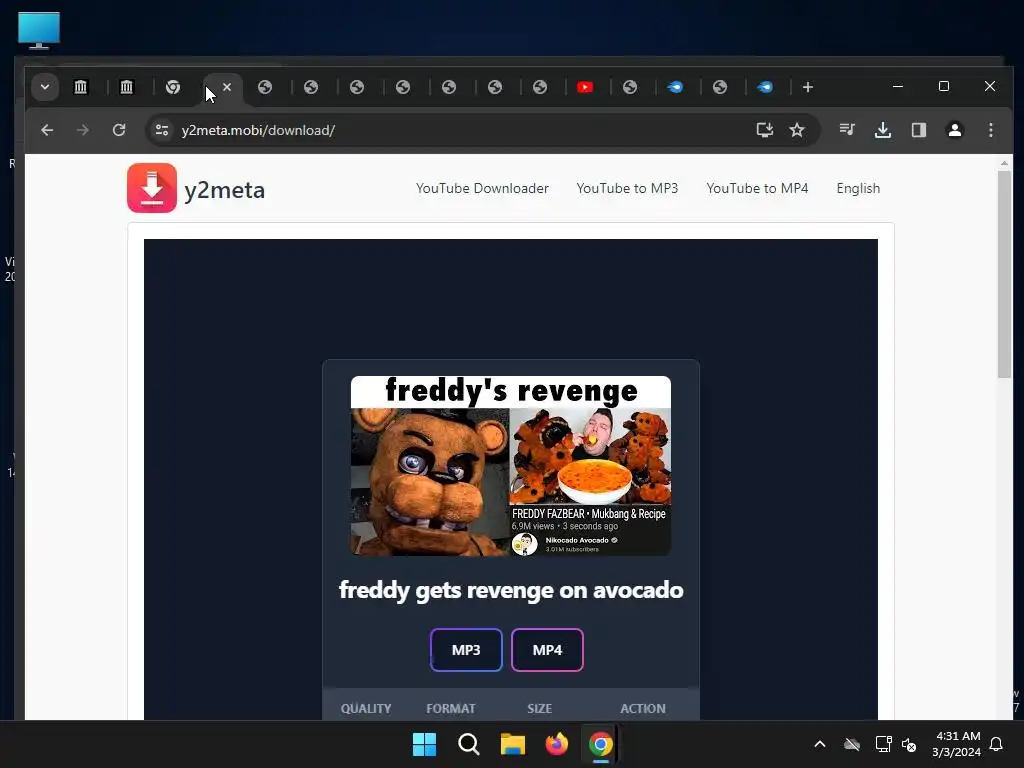The width and height of the screenshot is (1024, 768).
Task: Expand hidden system tray icons
Action: click(x=820, y=744)
